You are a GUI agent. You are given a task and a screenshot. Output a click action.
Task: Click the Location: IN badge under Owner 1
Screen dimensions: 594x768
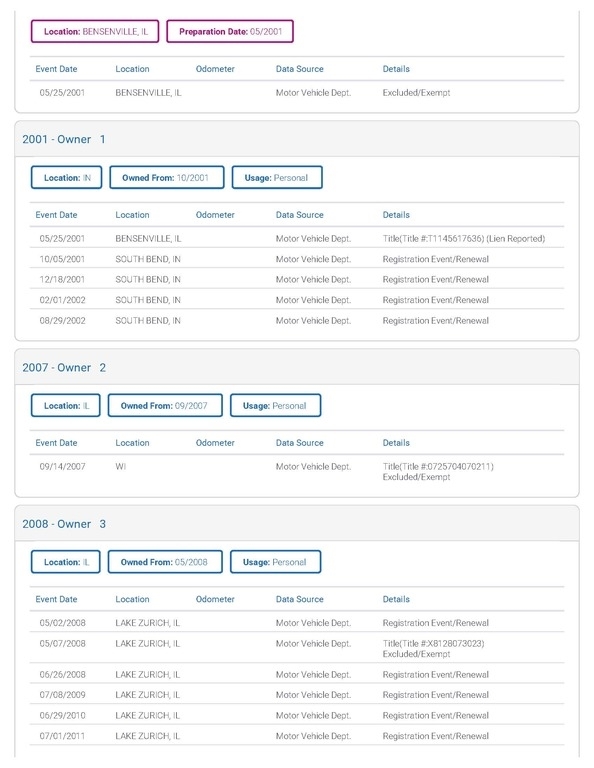tap(67, 177)
